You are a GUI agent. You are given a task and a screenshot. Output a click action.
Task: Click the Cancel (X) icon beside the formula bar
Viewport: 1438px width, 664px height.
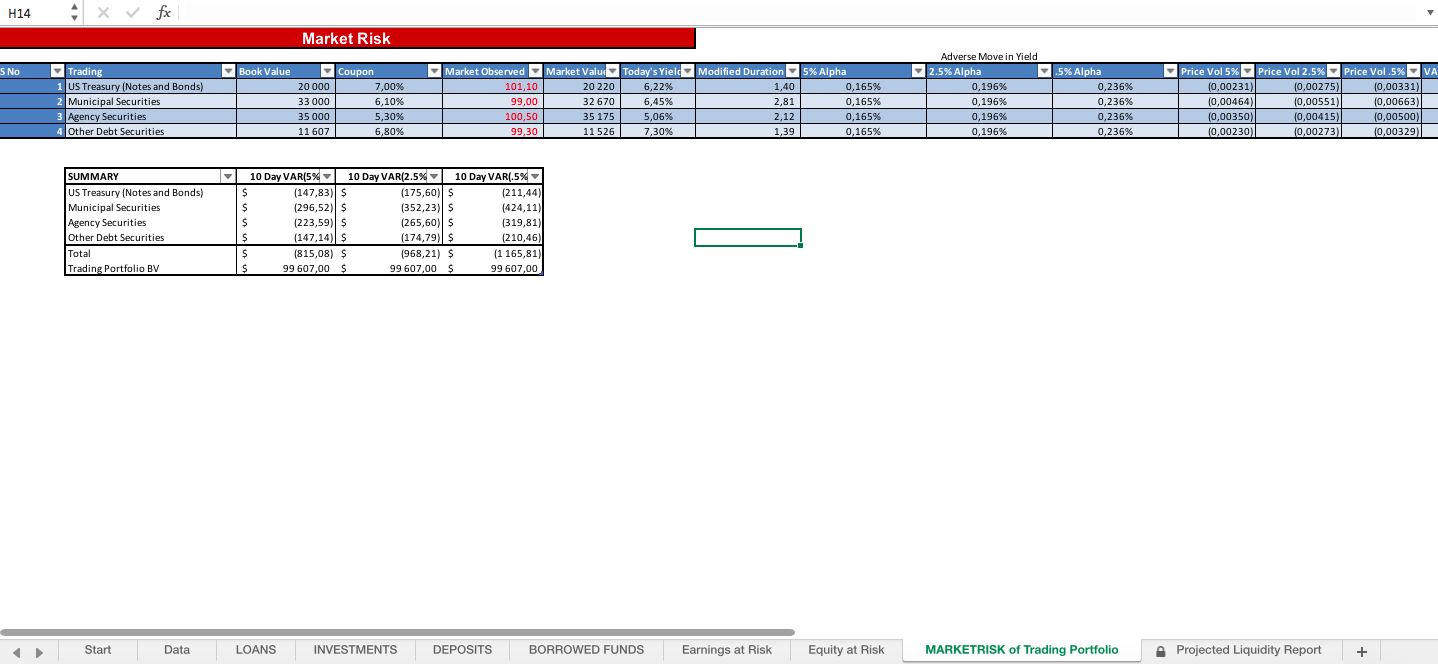(x=104, y=13)
